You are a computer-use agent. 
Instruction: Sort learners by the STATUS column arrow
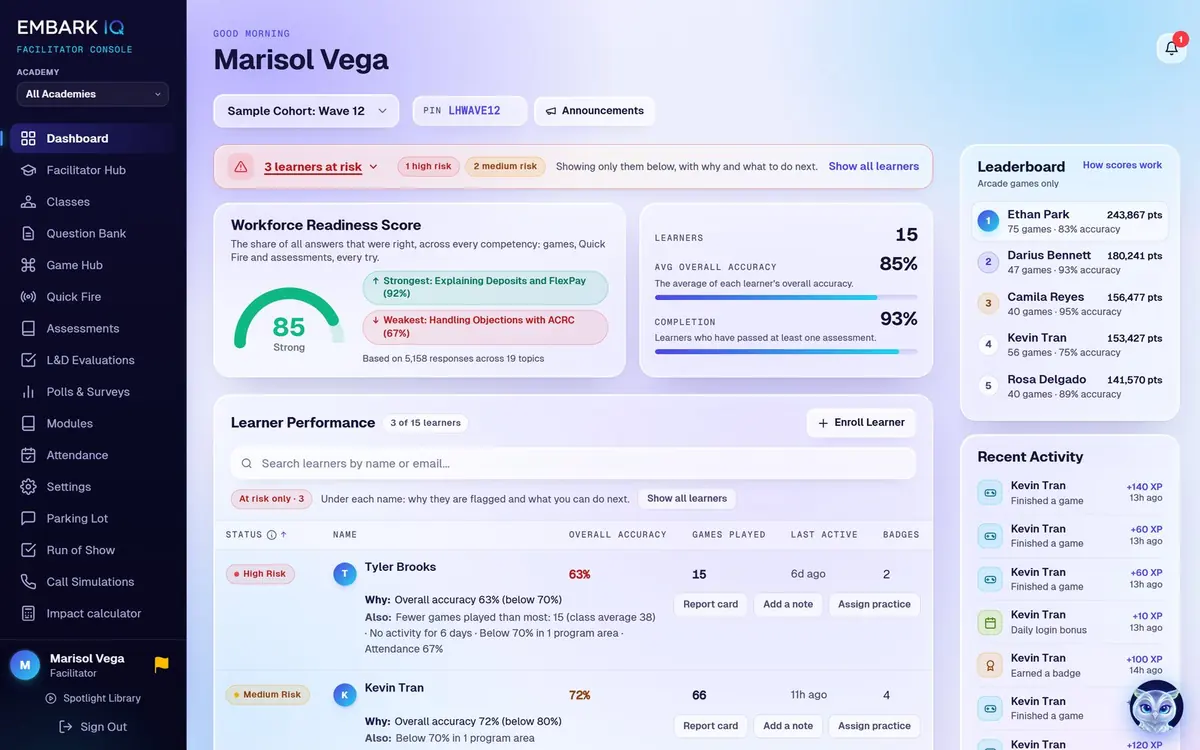(284, 535)
